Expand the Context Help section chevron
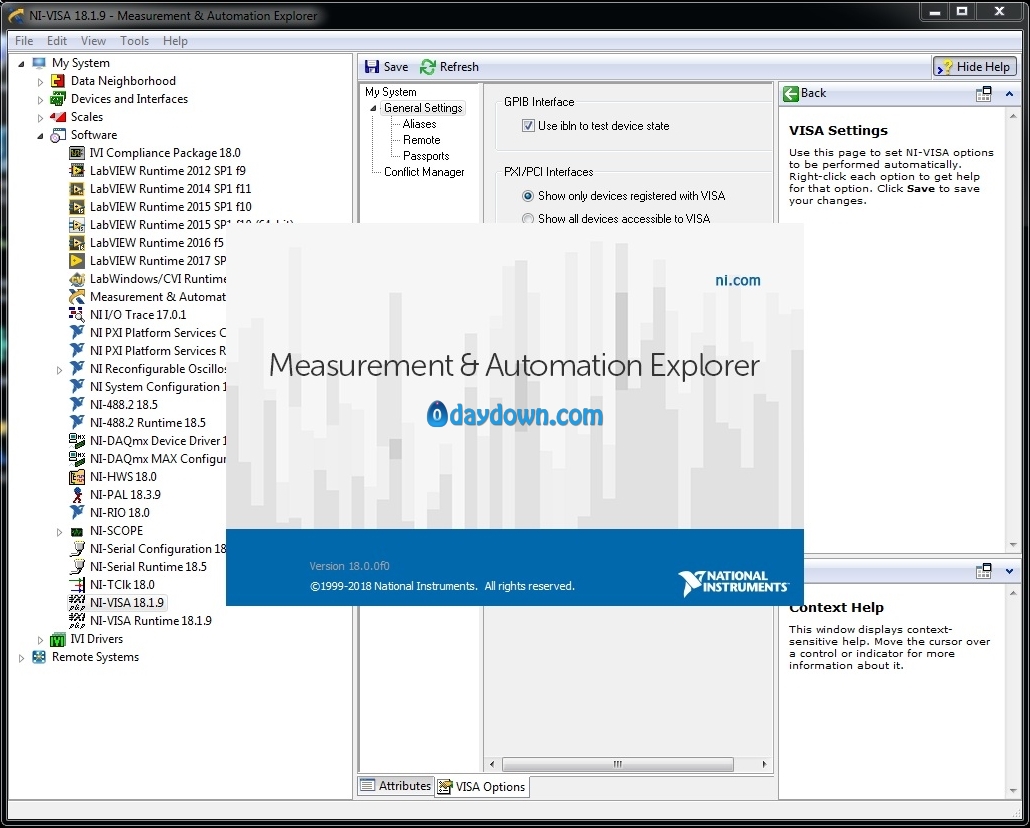The height and width of the screenshot is (828, 1030). click(1010, 571)
